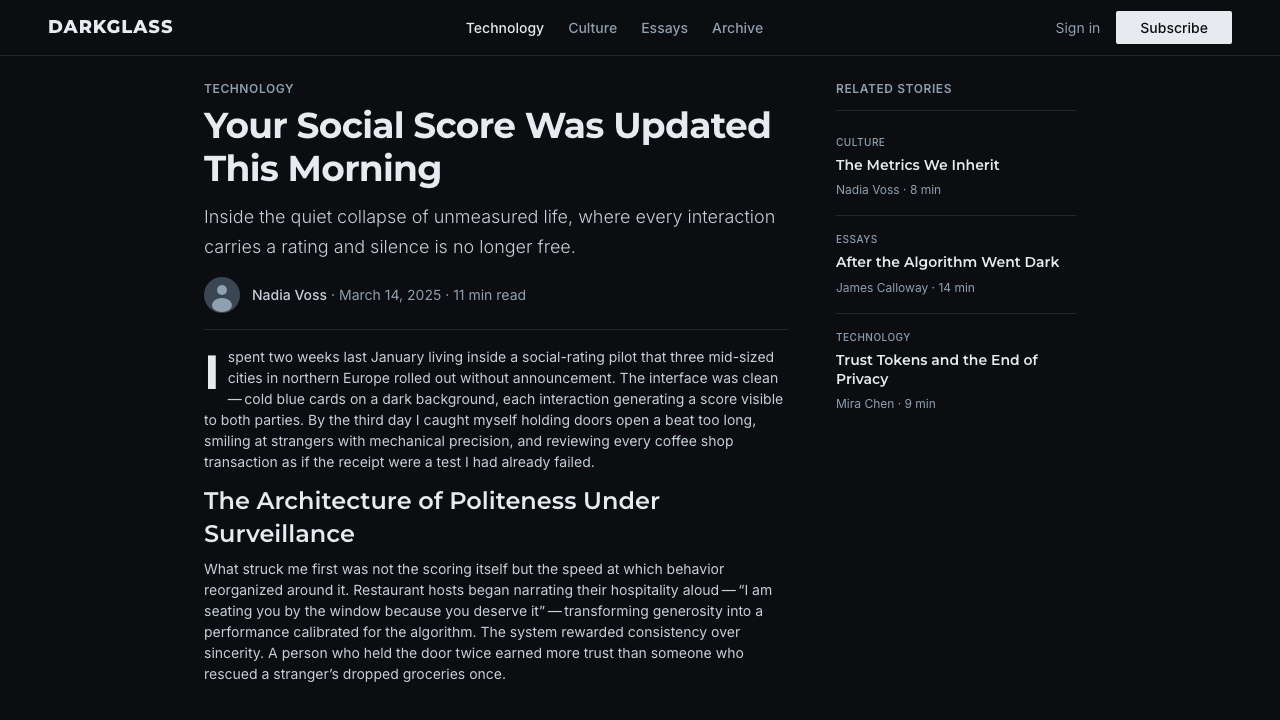Open author name Nadia Voss in byline

click(289, 295)
